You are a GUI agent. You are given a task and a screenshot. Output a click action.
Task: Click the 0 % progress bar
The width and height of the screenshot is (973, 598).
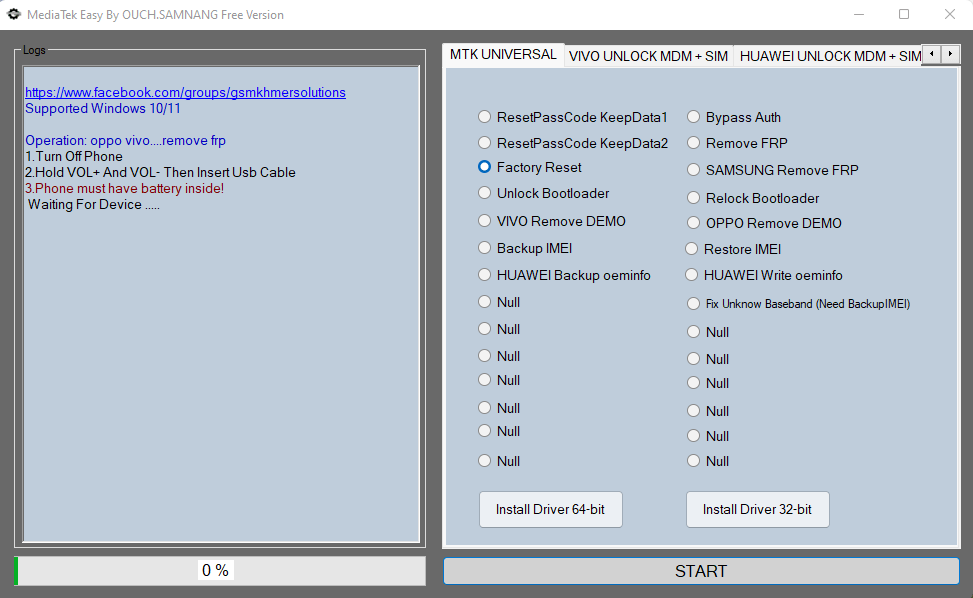[x=216, y=570]
